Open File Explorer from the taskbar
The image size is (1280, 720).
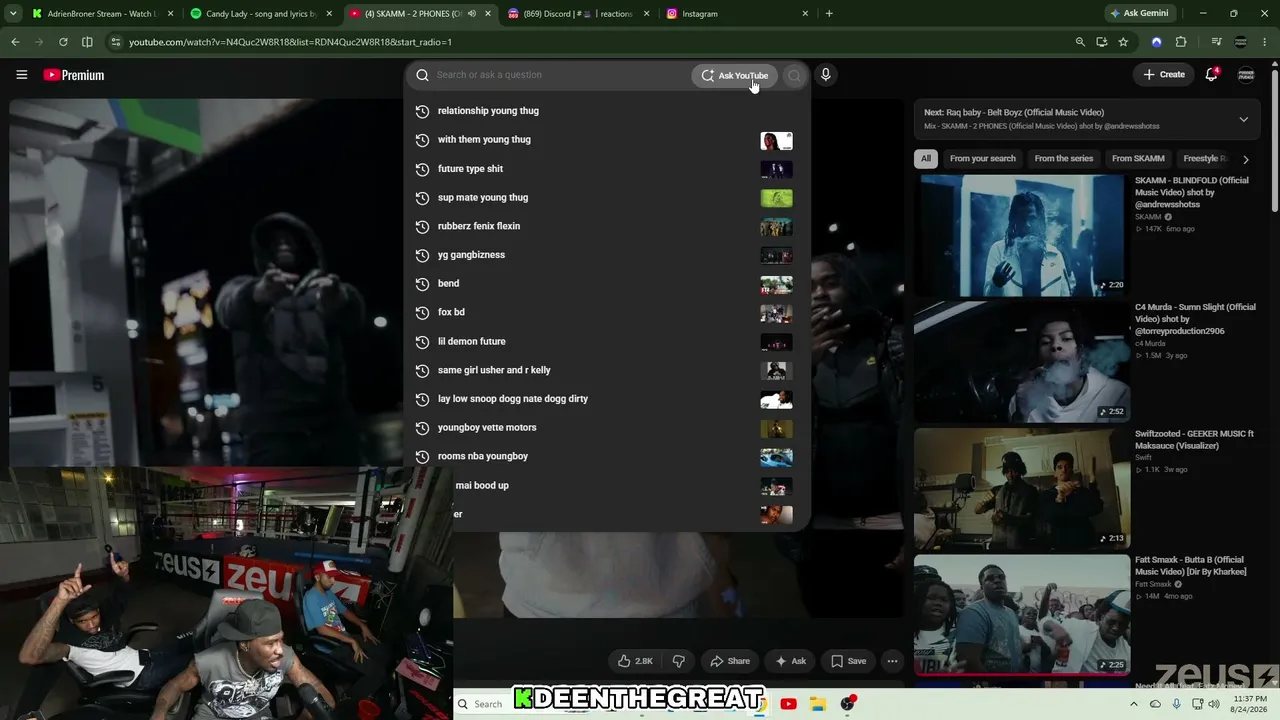817,704
